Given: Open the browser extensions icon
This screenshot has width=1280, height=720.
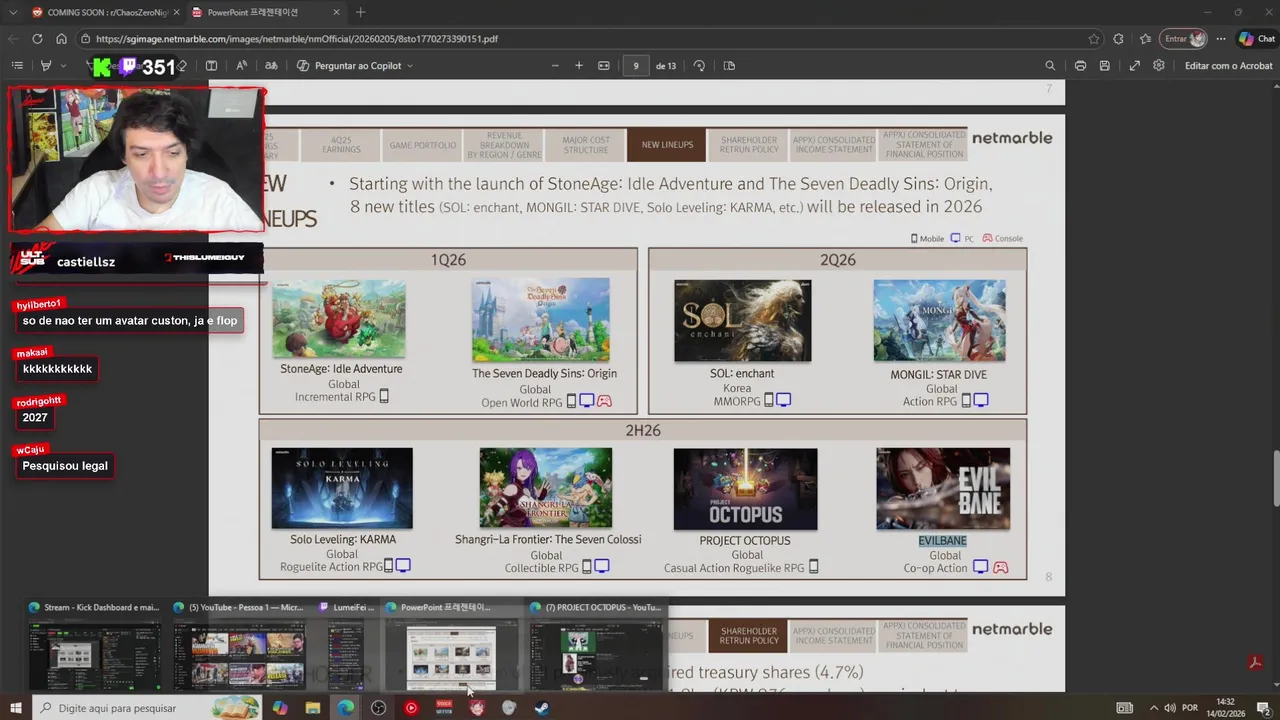Looking at the screenshot, I should pos(1118,39).
